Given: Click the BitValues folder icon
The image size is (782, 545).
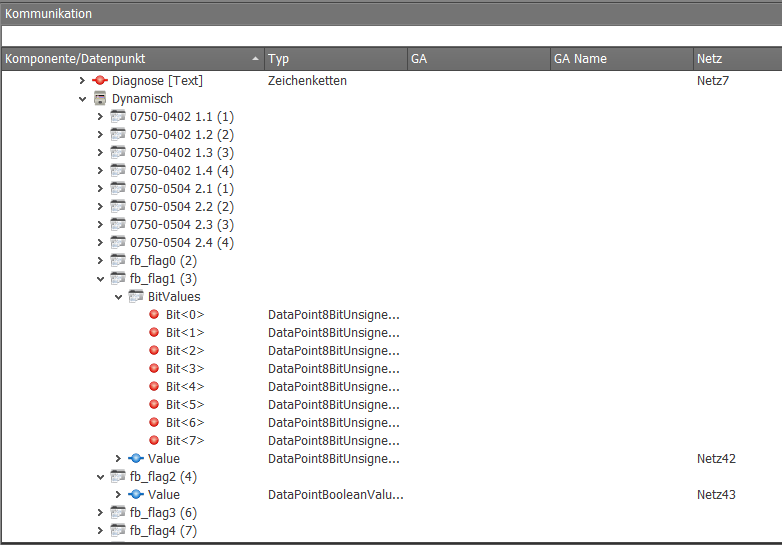Looking at the screenshot, I should pyautogui.click(x=136, y=297).
